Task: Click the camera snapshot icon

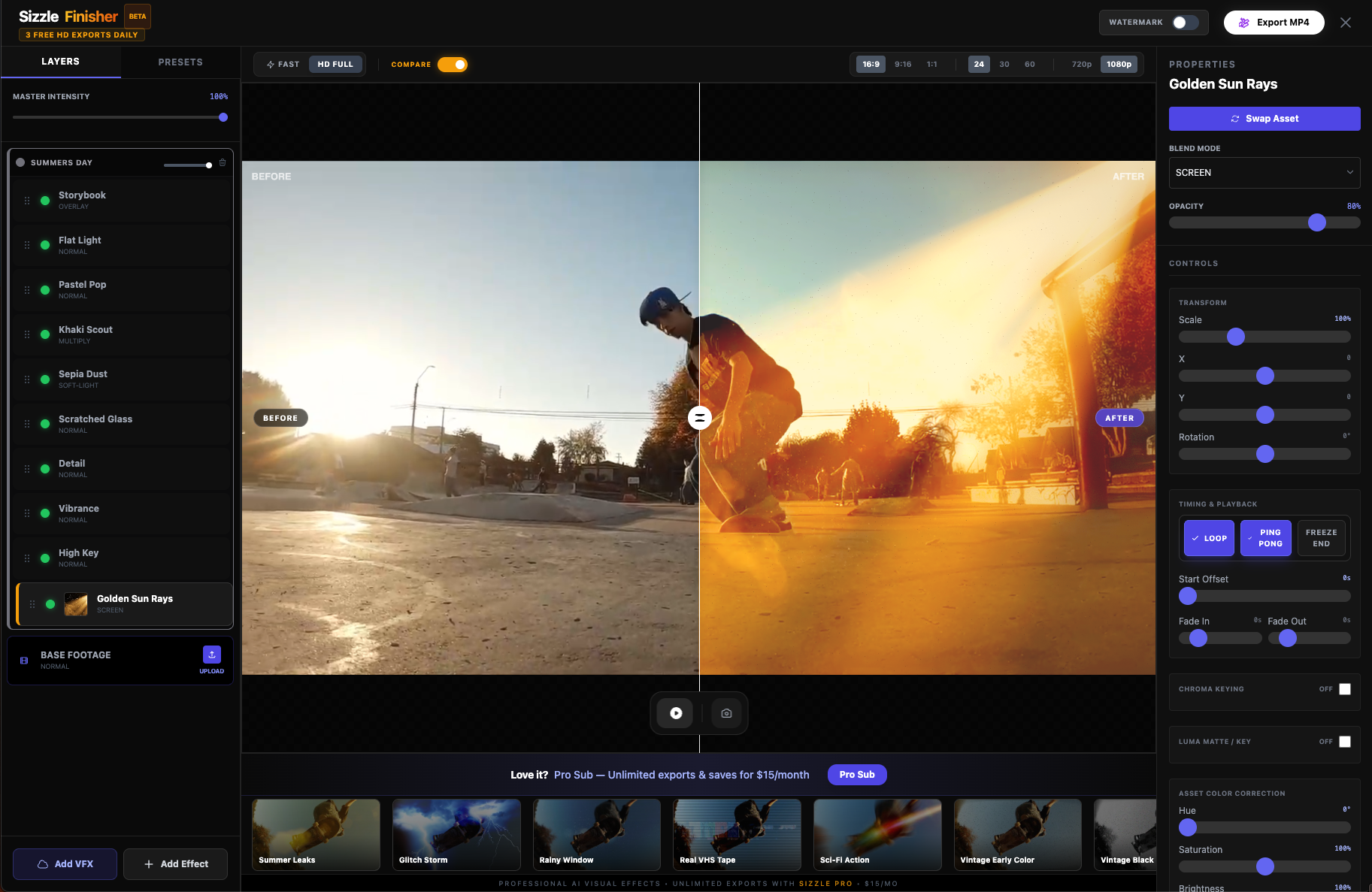Action: 726,713
